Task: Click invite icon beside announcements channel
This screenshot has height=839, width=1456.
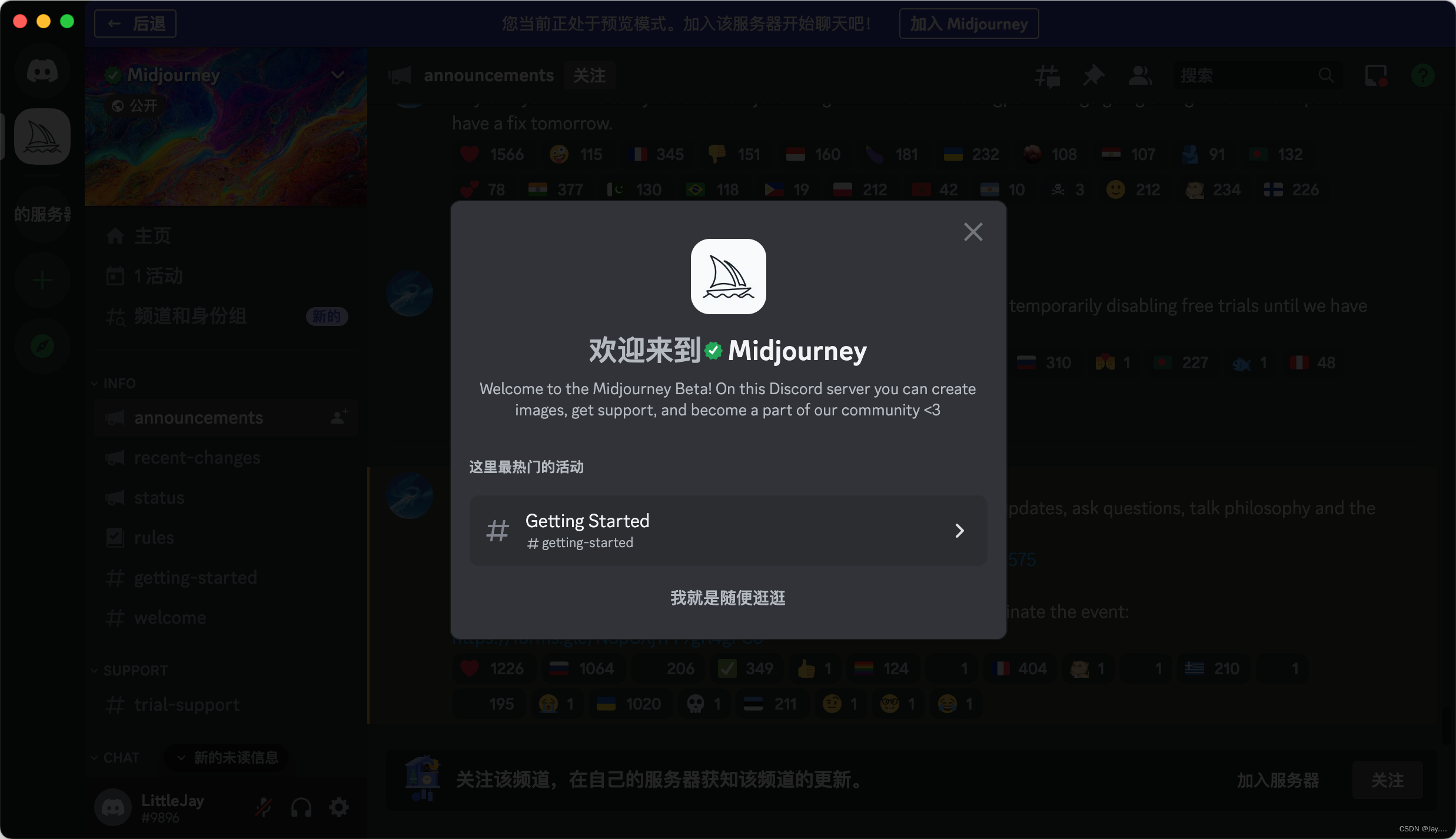Action: (x=339, y=417)
